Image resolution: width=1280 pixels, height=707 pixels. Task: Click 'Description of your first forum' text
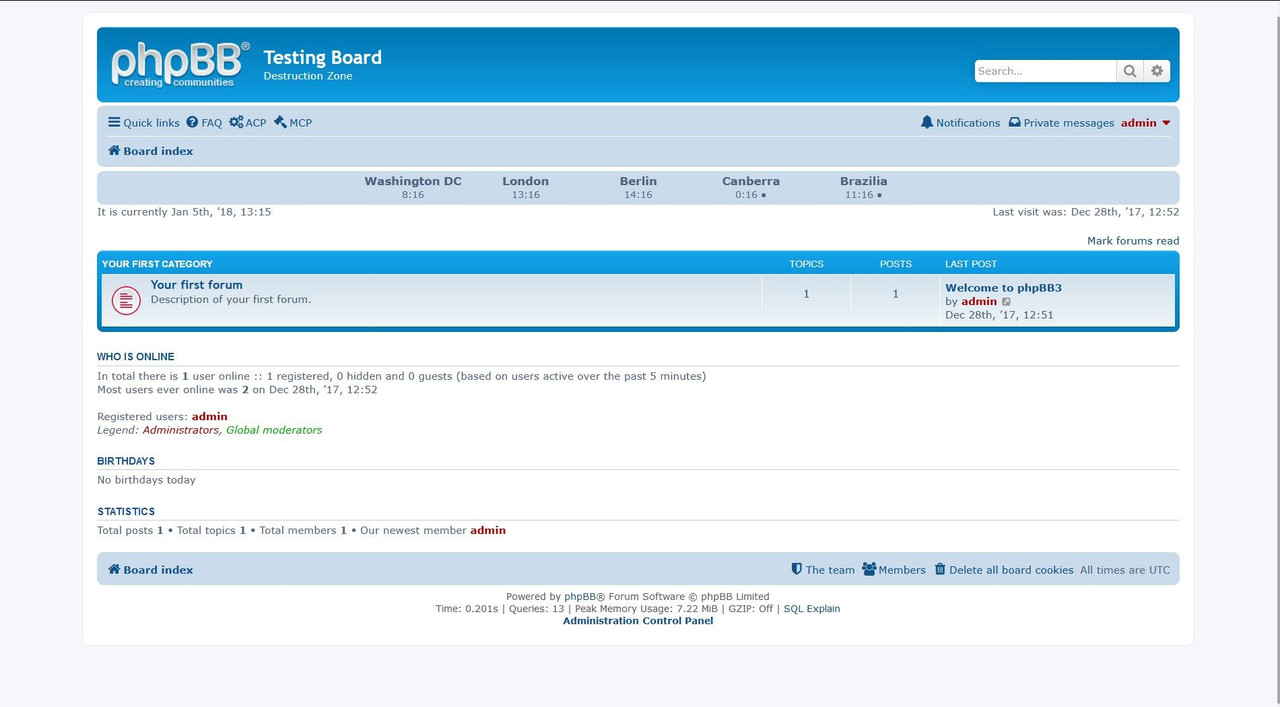click(231, 300)
